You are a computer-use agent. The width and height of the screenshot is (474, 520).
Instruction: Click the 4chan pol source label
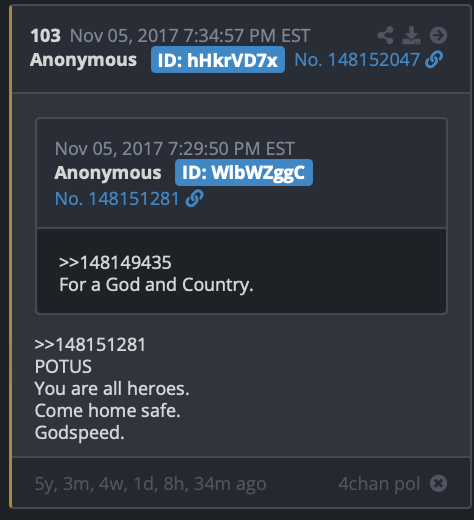coord(379,484)
